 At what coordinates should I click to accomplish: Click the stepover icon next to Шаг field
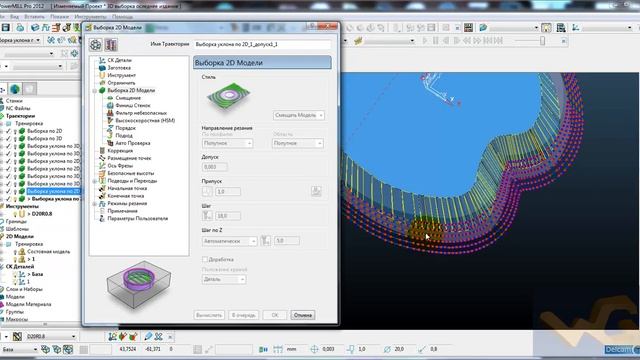tap(207, 216)
